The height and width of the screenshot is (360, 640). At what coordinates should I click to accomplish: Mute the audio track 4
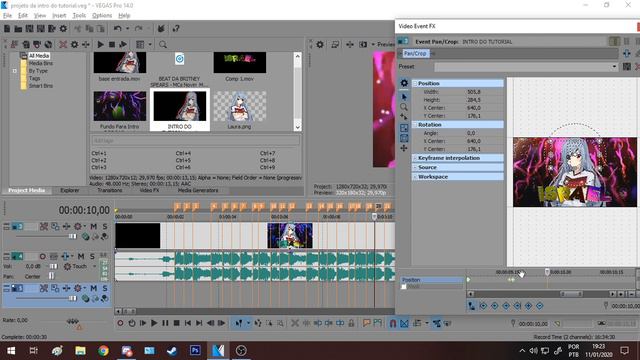[x=81, y=256]
